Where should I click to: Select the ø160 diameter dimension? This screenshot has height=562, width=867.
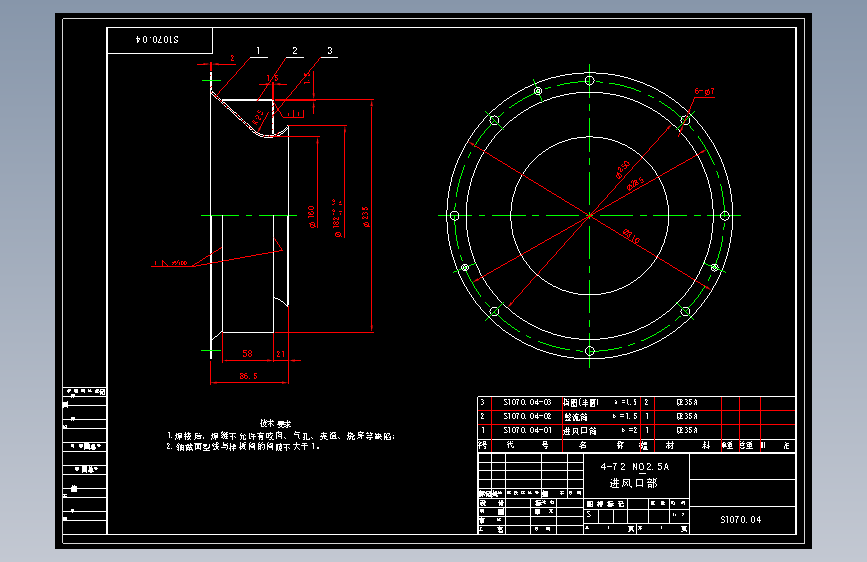point(311,217)
